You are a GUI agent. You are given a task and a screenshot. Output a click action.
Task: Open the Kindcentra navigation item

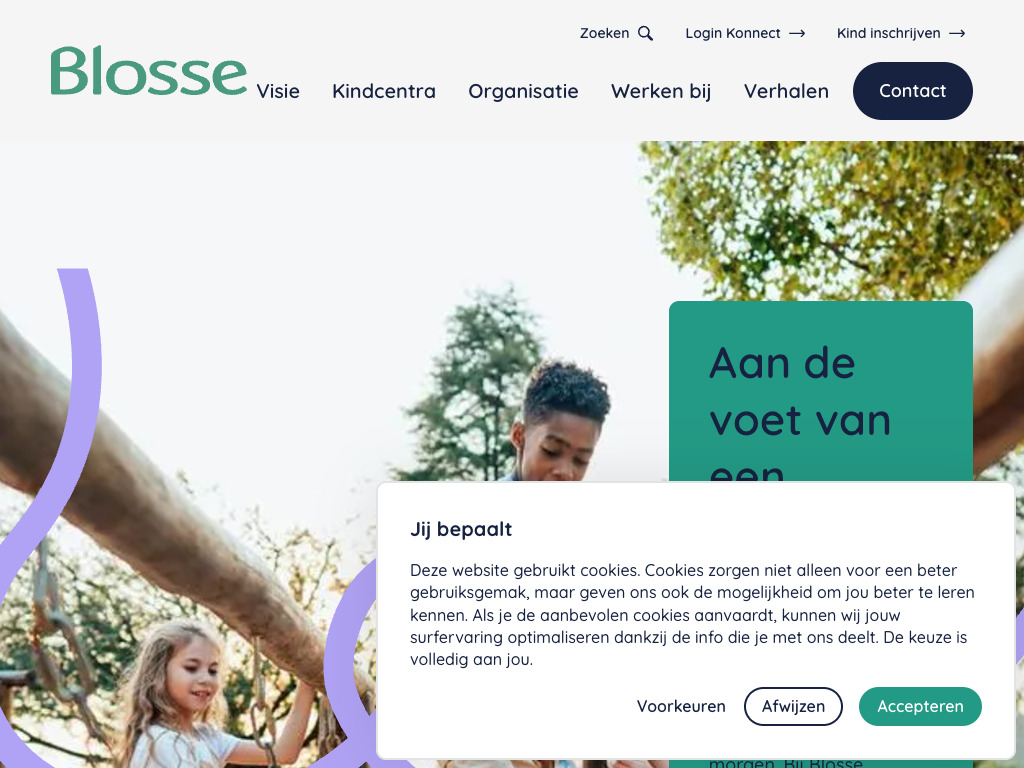(384, 91)
